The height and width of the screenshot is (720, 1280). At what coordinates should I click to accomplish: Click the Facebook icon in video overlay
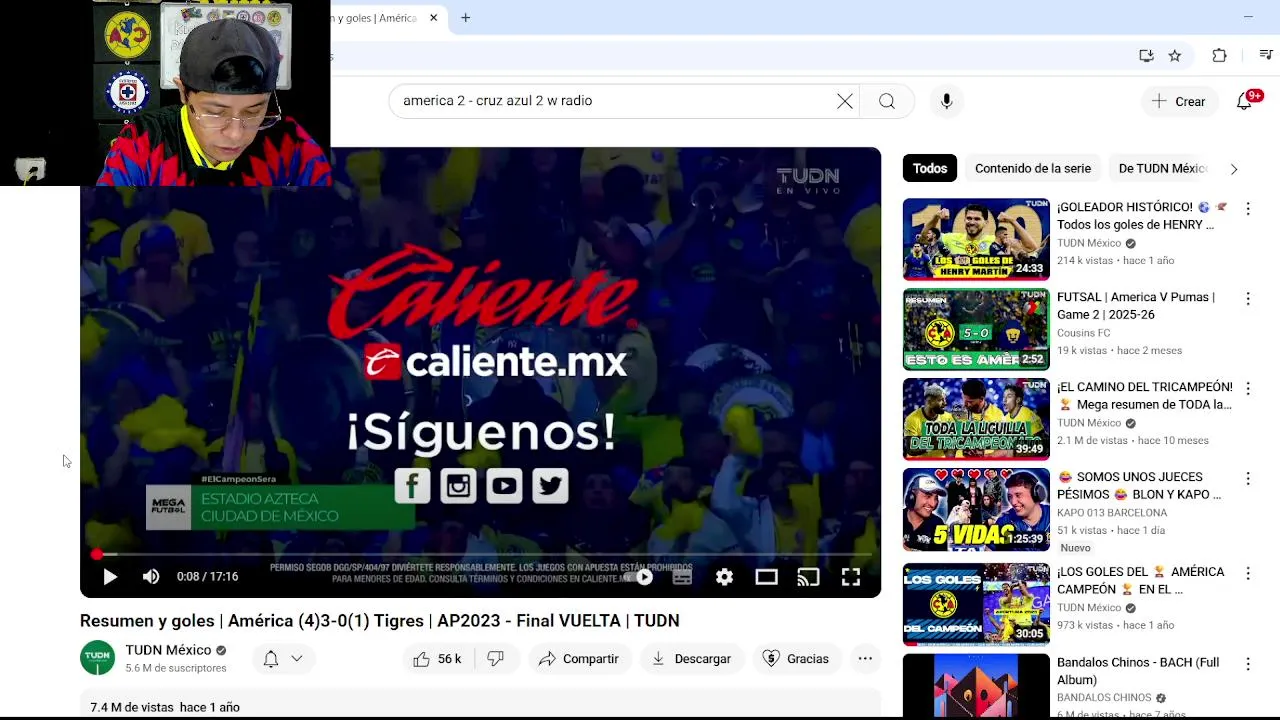[x=412, y=486]
